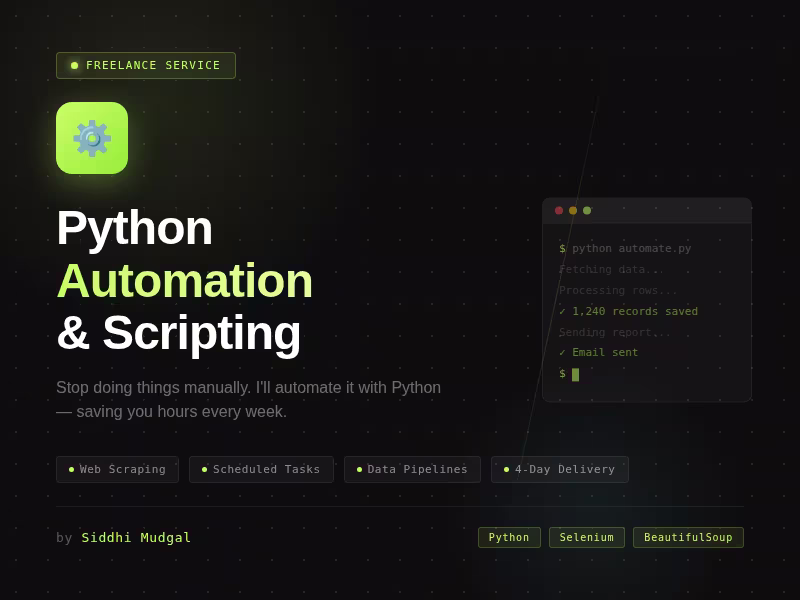The width and height of the screenshot is (800, 600).
Task: Click the green 'Automation' heading word
Action: click(184, 281)
